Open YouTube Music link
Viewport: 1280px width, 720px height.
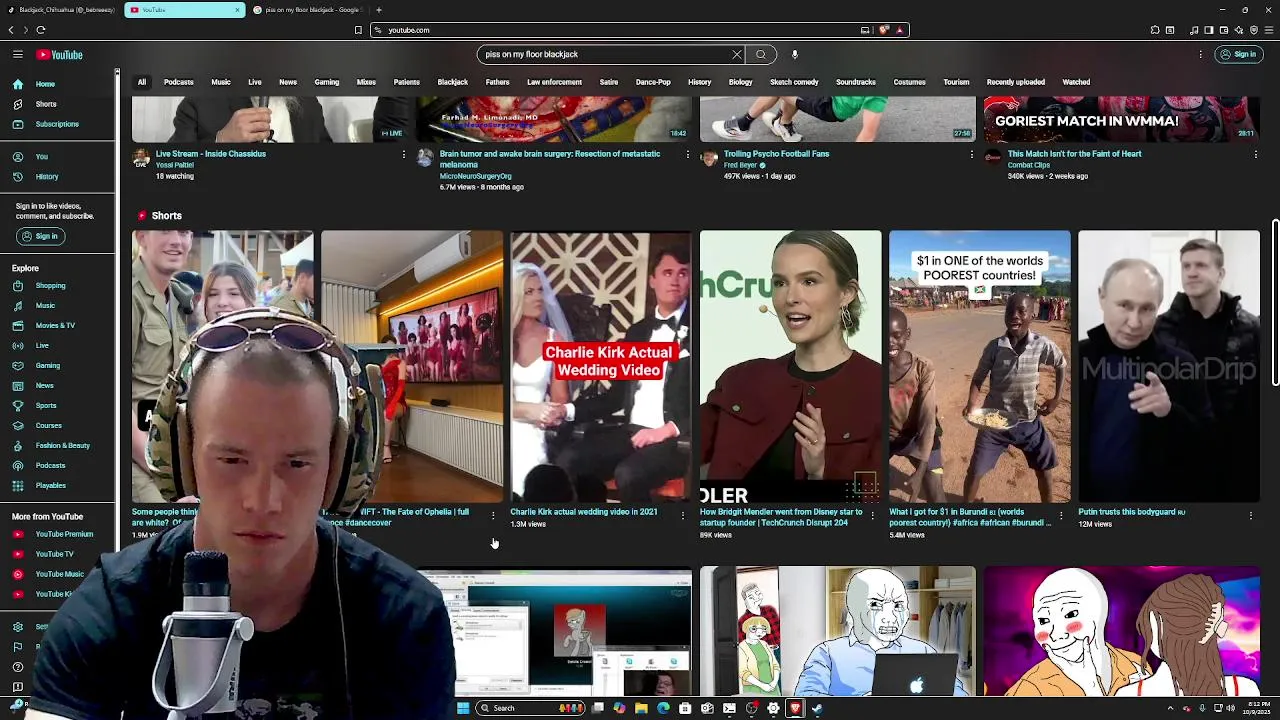click(58, 574)
